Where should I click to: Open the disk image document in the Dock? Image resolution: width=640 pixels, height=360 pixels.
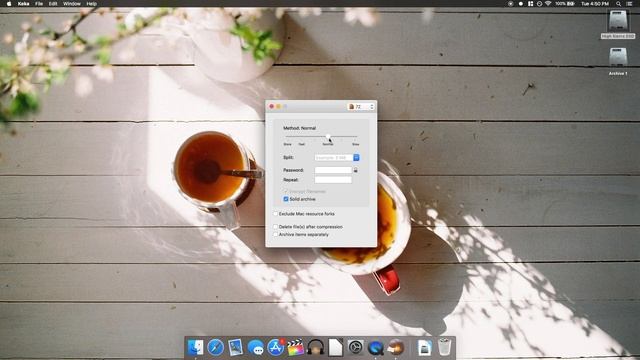424,347
